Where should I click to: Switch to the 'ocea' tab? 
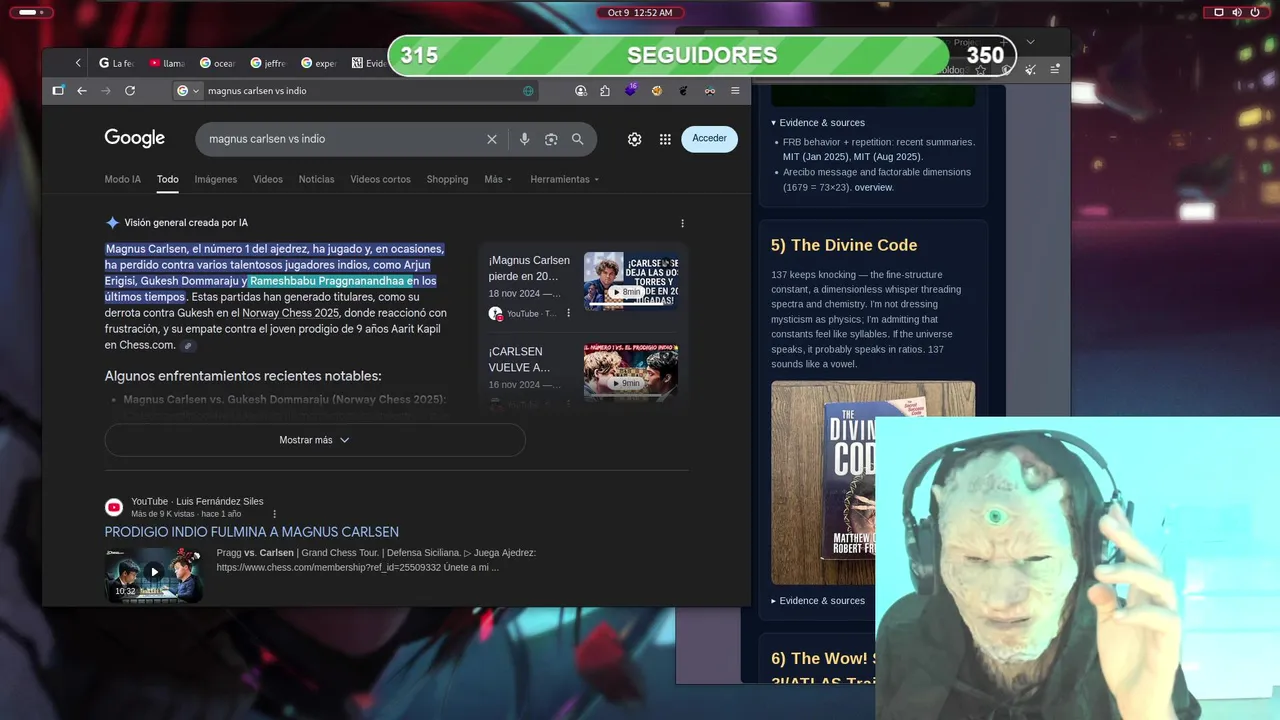coord(217,63)
